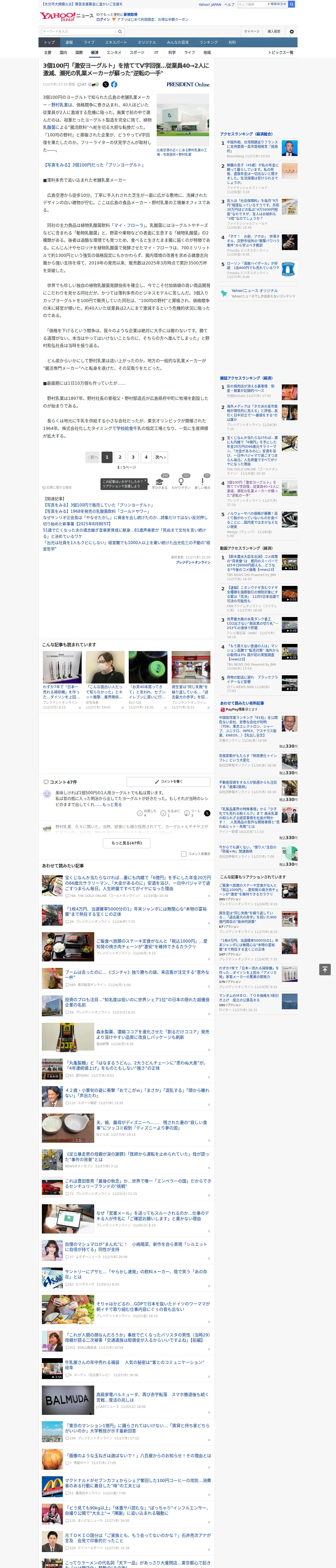Click the top-right blue search button
This screenshot has height=1568, width=336.
[292, 4]
